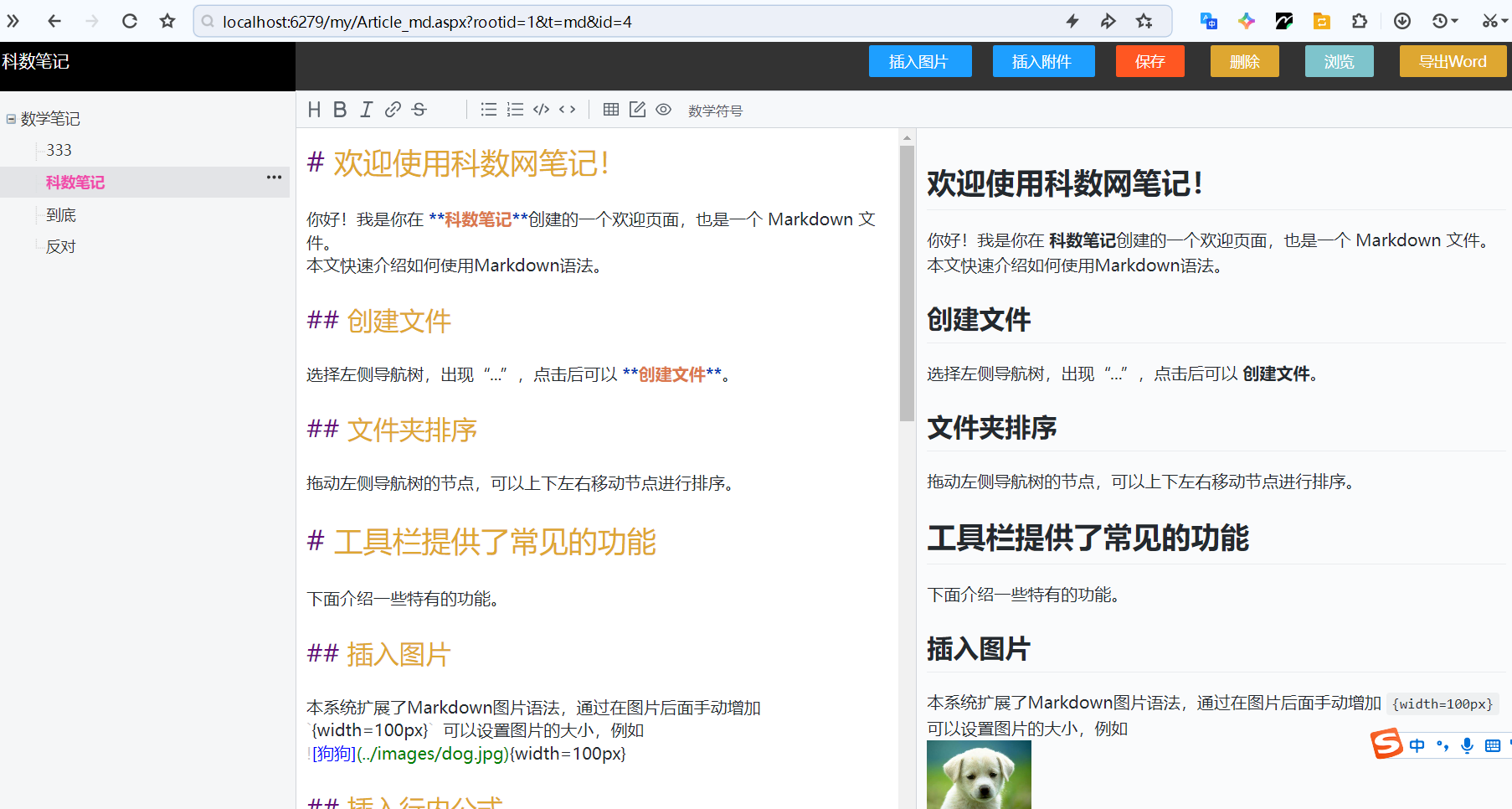This screenshot has height=809, width=1512.
Task: Click the 导出Word export button
Action: pos(1453,61)
